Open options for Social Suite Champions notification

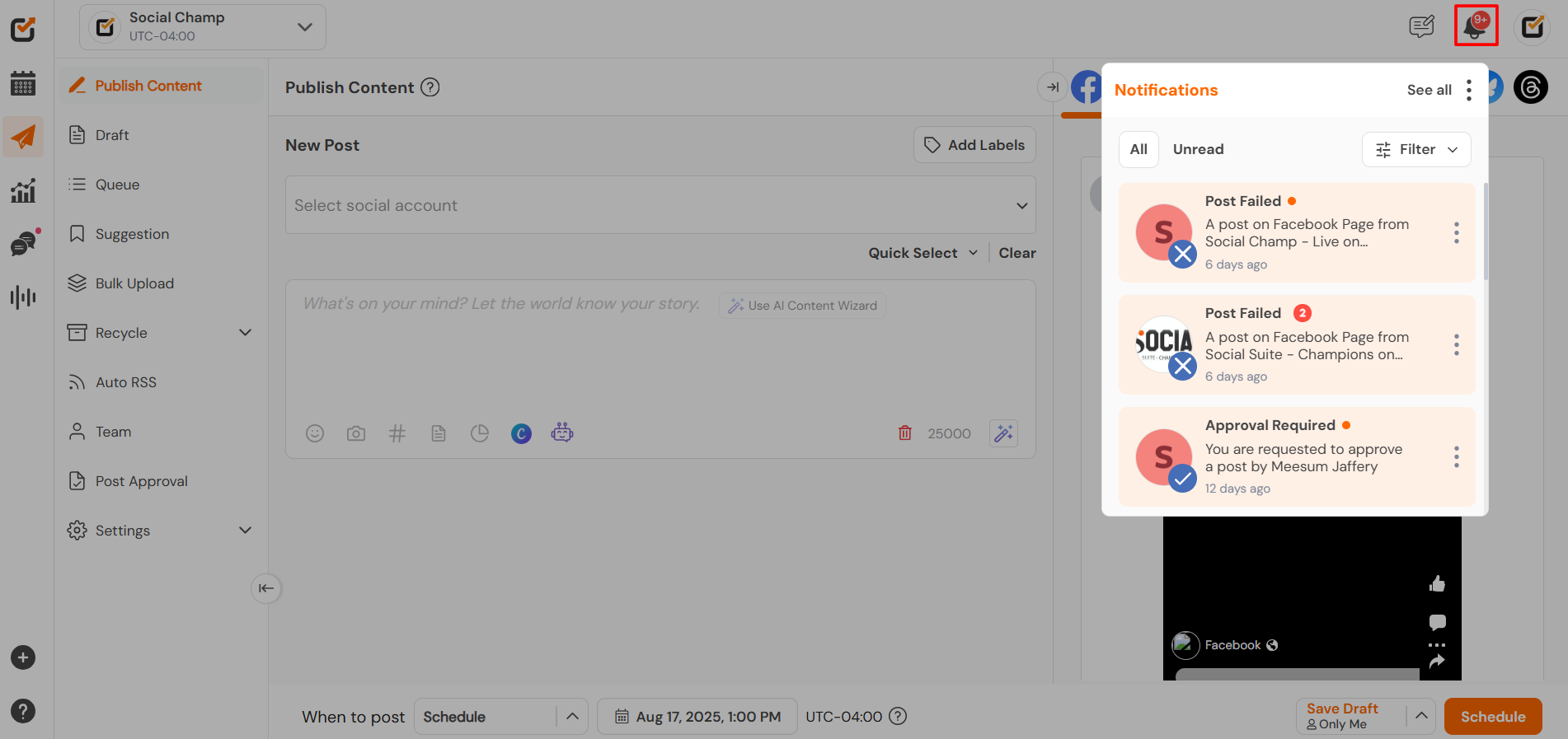point(1457,345)
